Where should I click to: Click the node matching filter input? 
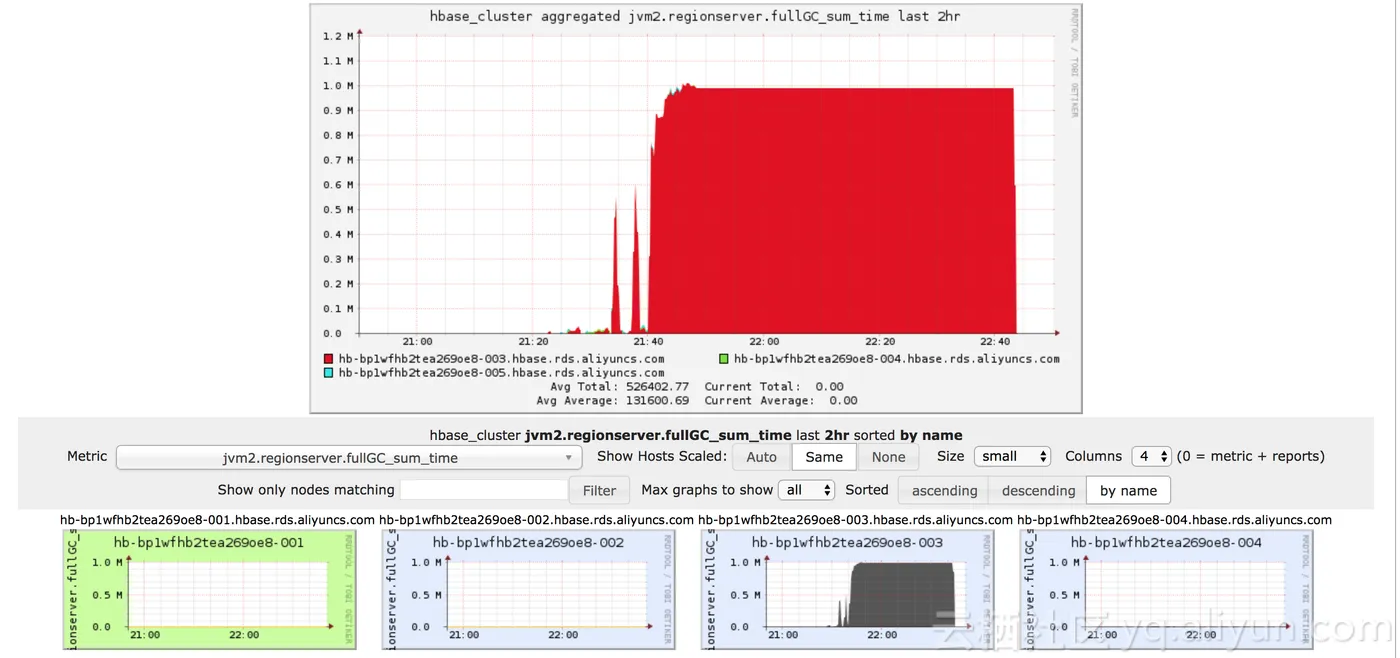pos(484,490)
